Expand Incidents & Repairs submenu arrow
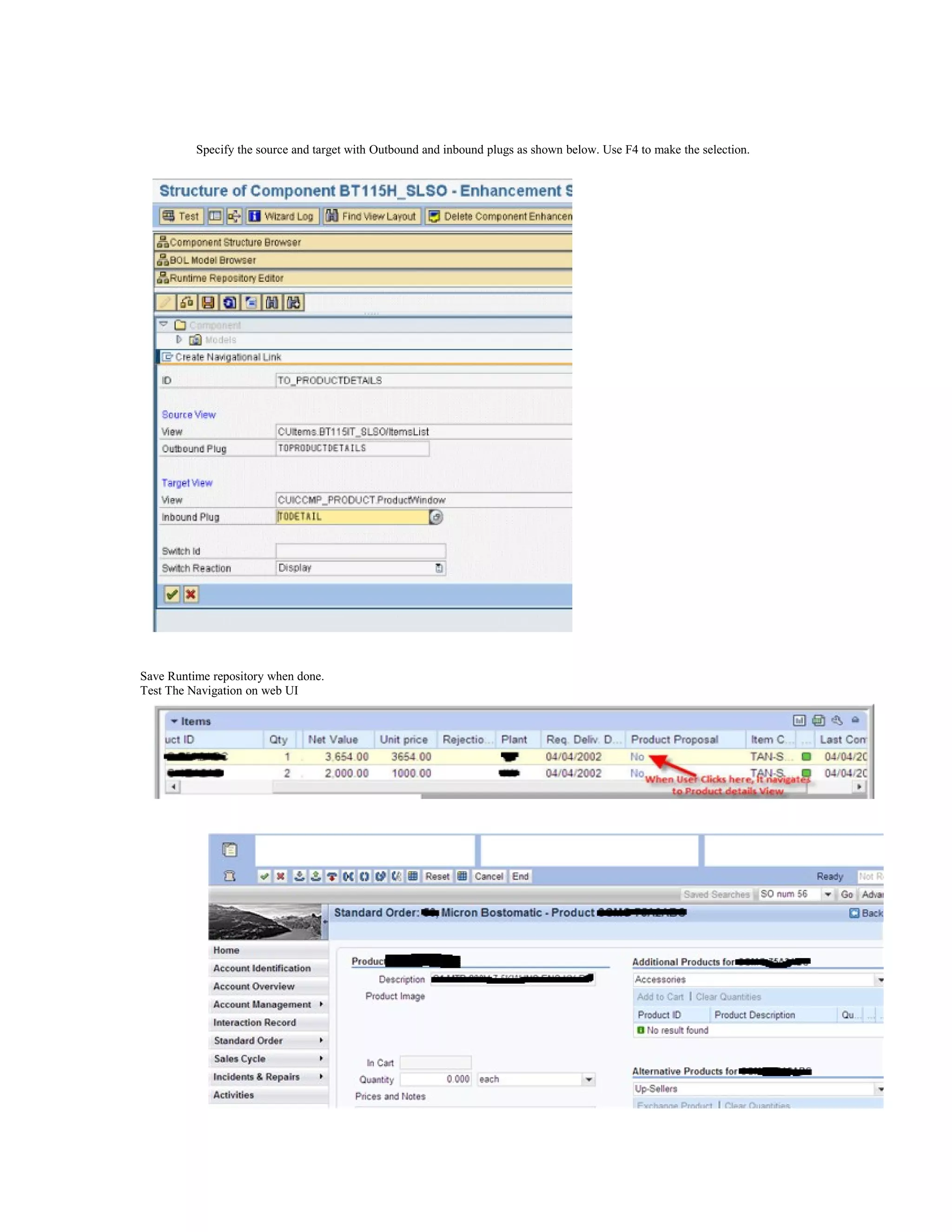This screenshot has height=1232, width=952. (x=321, y=1076)
